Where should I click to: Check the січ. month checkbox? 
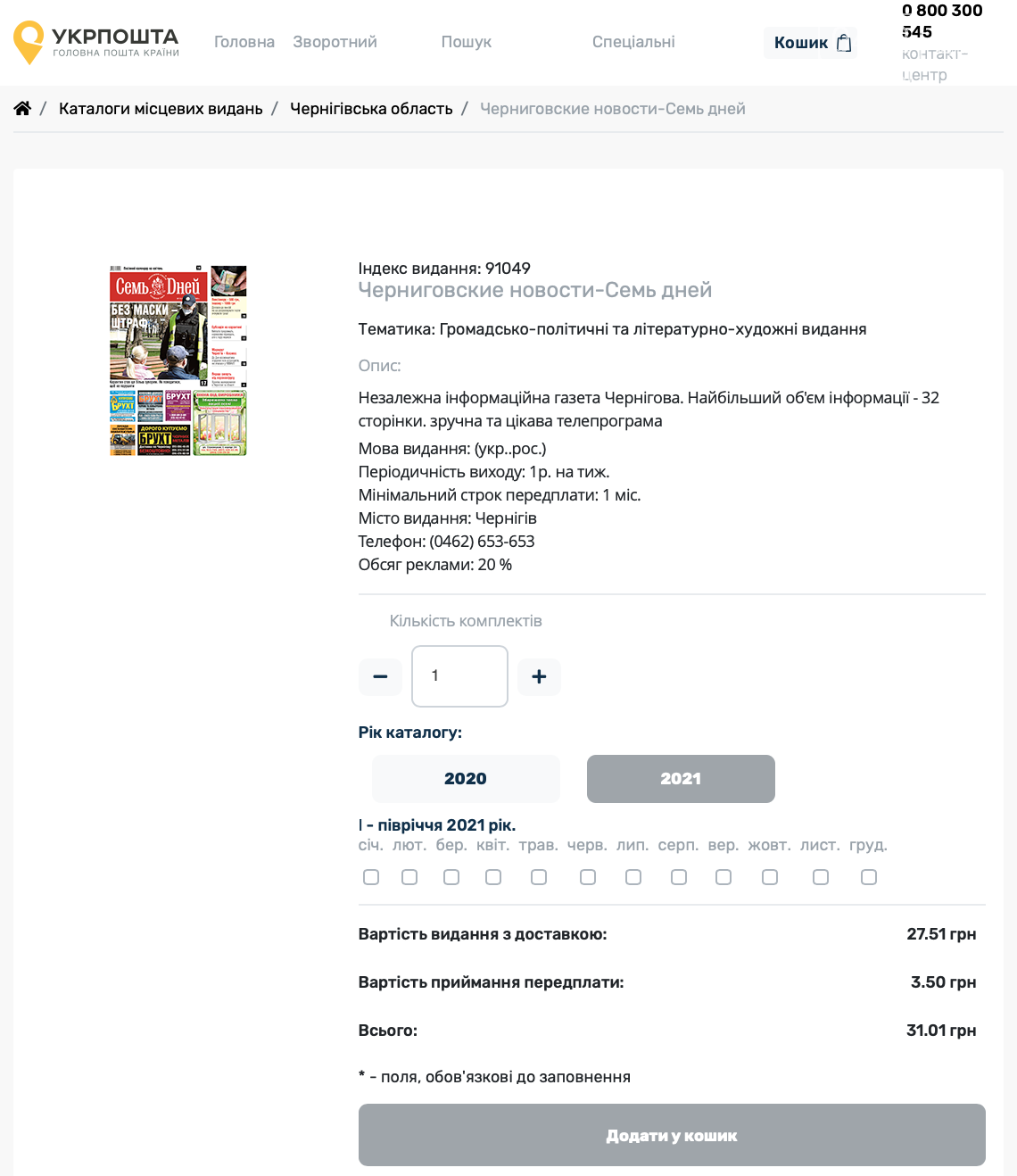pos(371,877)
